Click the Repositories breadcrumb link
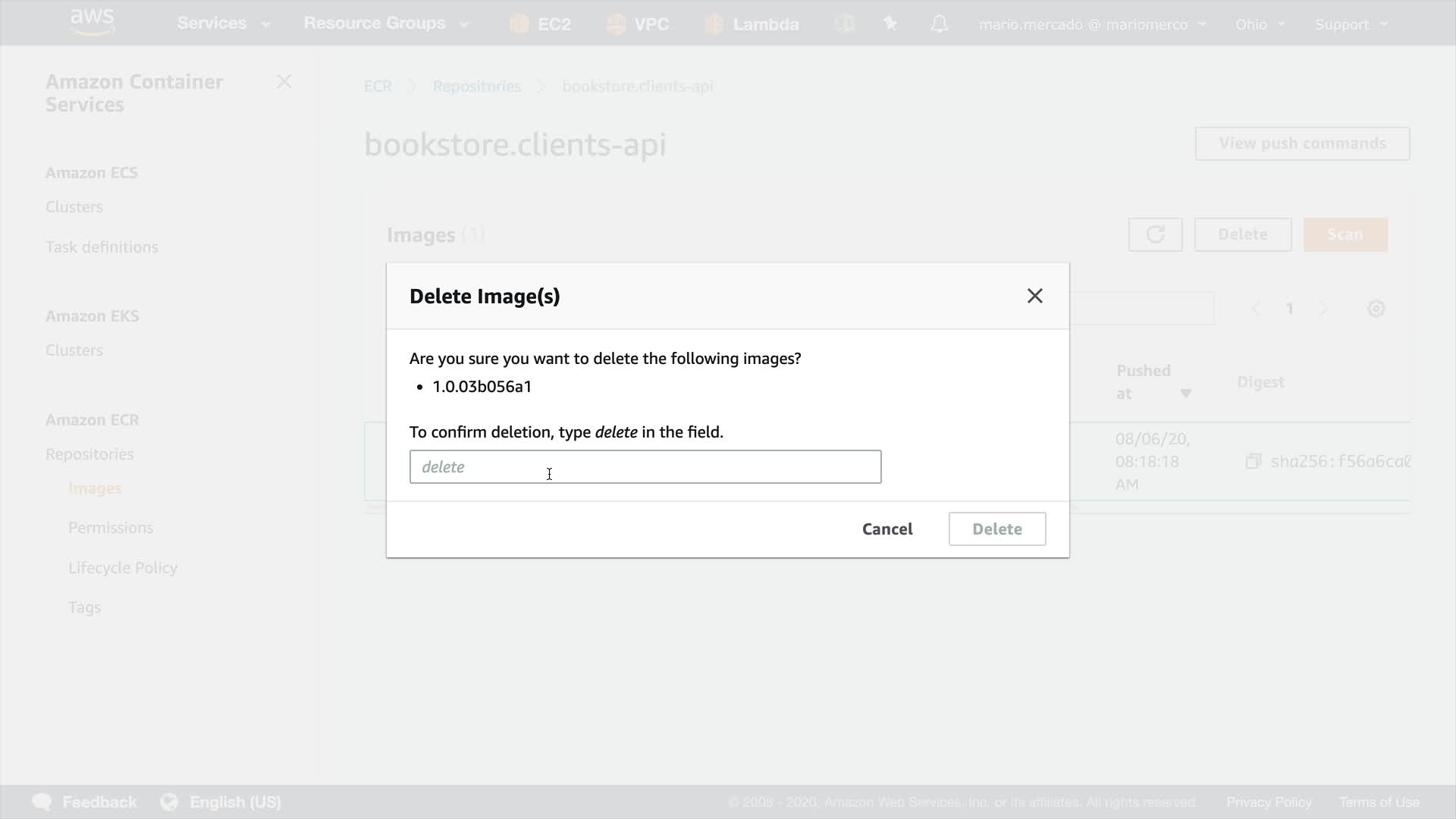 click(476, 86)
